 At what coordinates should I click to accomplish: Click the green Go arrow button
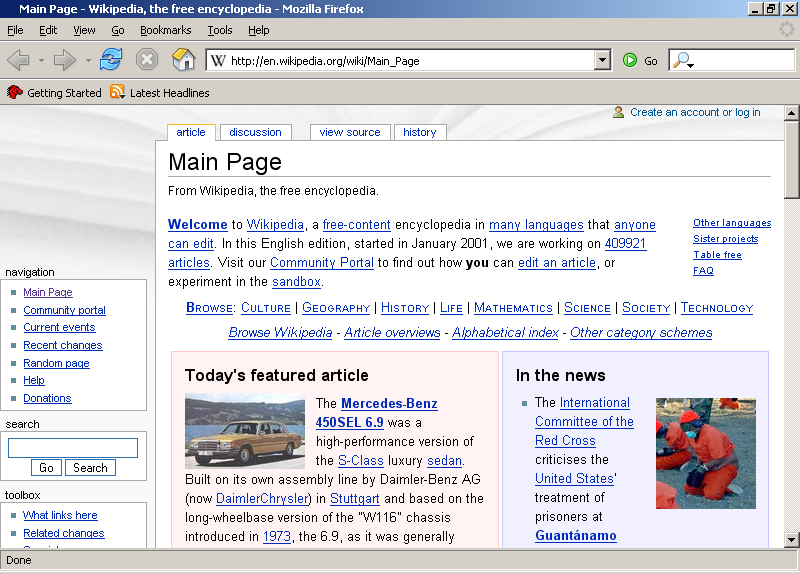630,60
